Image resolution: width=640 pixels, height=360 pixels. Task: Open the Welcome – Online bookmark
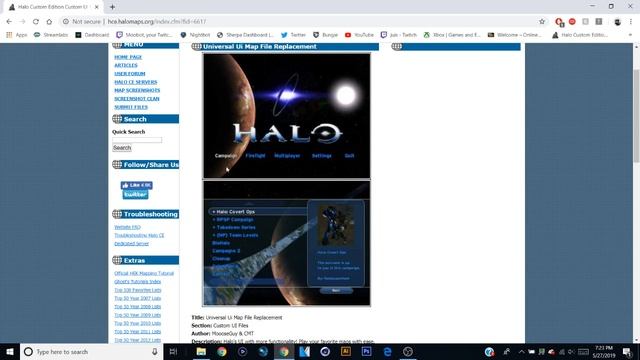coord(515,35)
